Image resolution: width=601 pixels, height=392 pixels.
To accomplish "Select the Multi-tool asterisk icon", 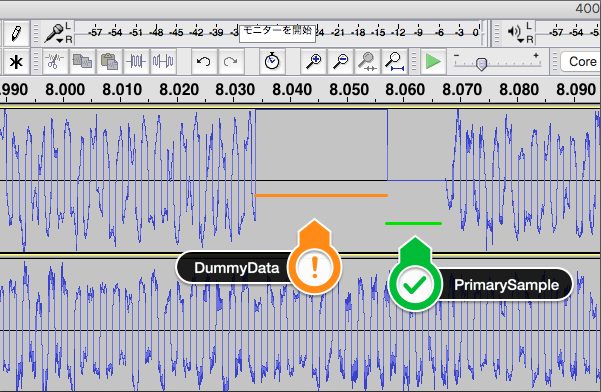I will pos(15,62).
